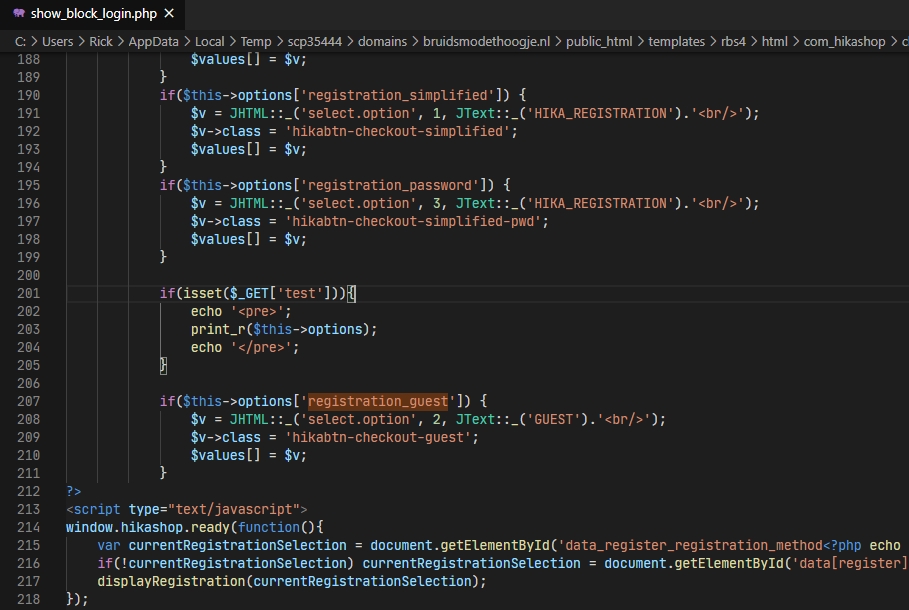Click line number 190 in the gutter
Screen dimensions: 909x610
tap(28, 95)
